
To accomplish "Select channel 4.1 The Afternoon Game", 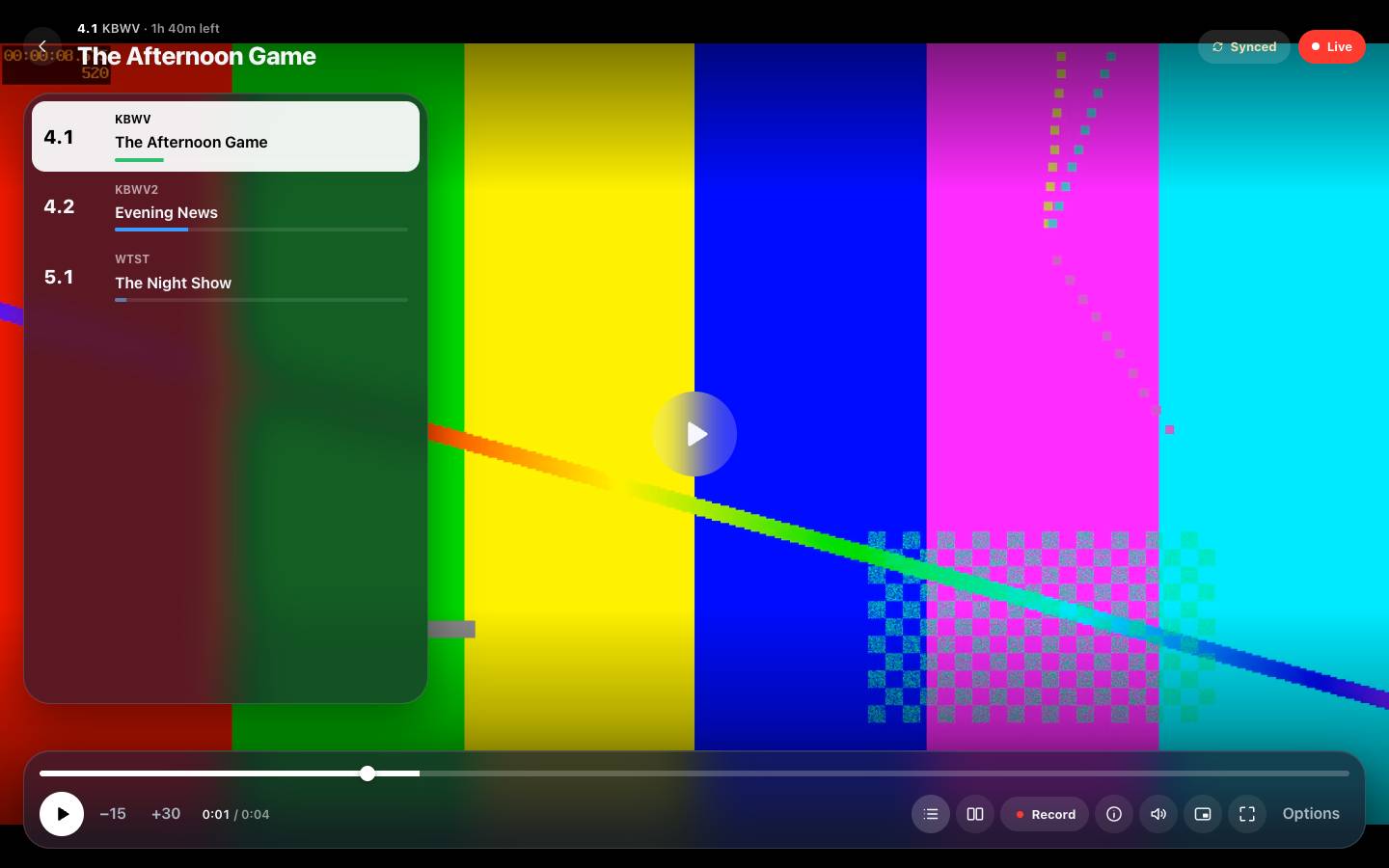I will pos(226,136).
